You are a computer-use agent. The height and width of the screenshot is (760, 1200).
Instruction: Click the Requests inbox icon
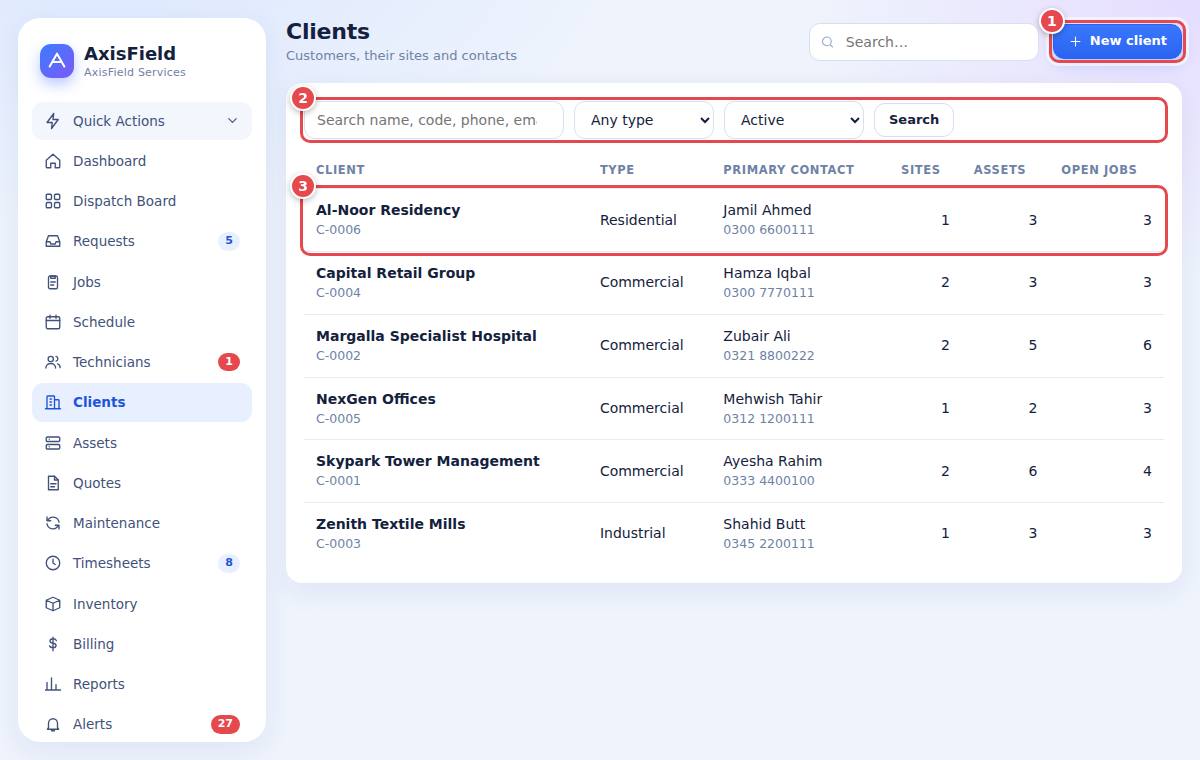coord(53,241)
